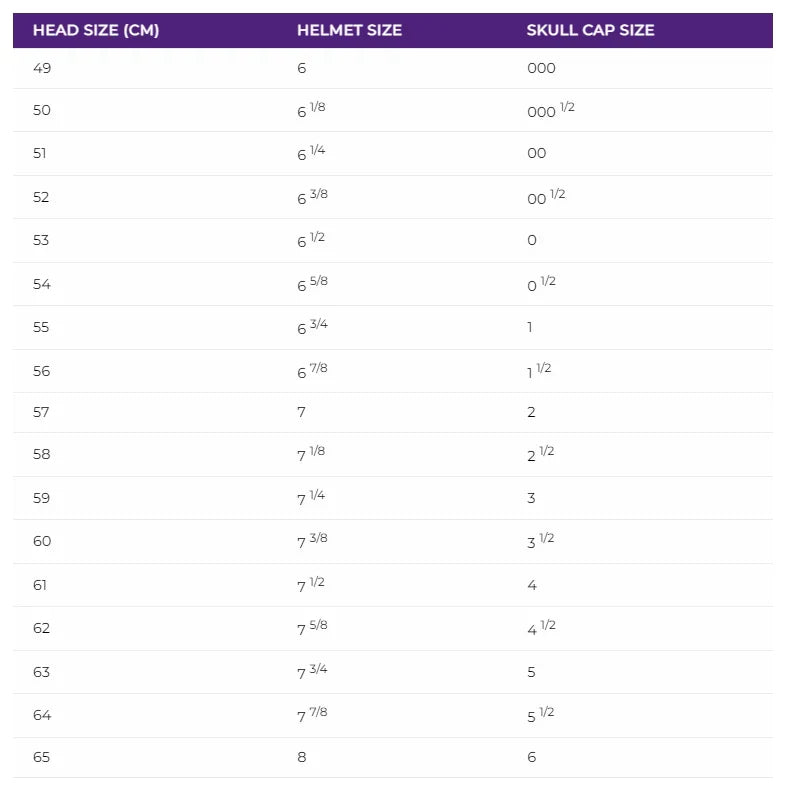Click helmet size 7 1/4 value
The image size is (785, 787).
[311, 498]
